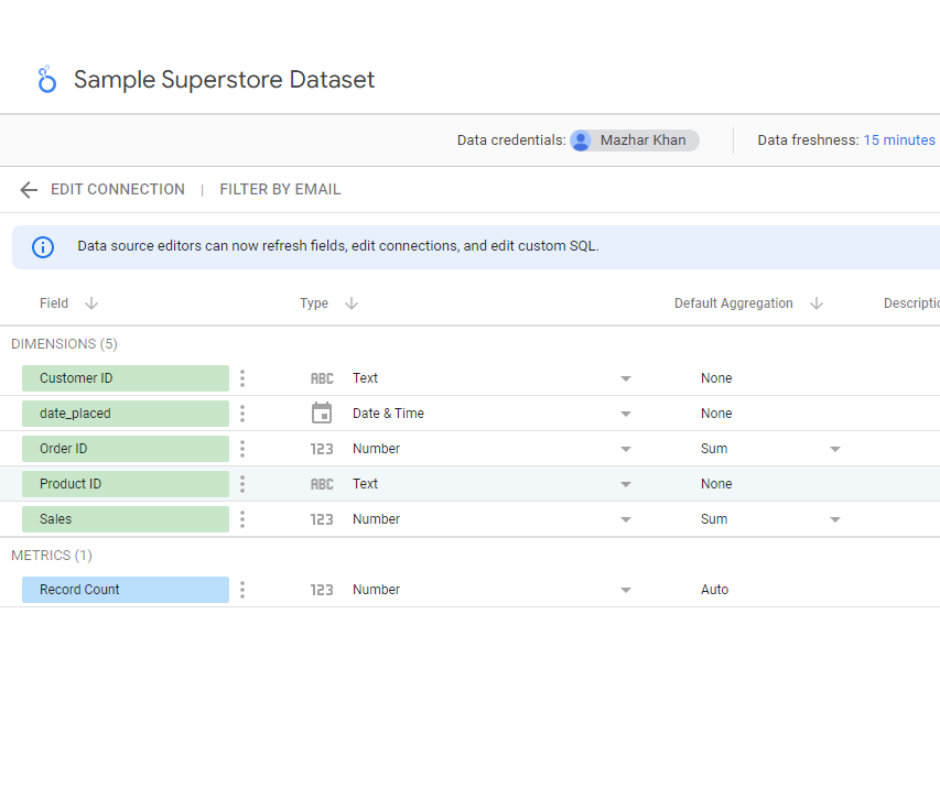The width and height of the screenshot is (940, 788).
Task: Click FILTER BY EMAIL
Action: [x=280, y=190]
